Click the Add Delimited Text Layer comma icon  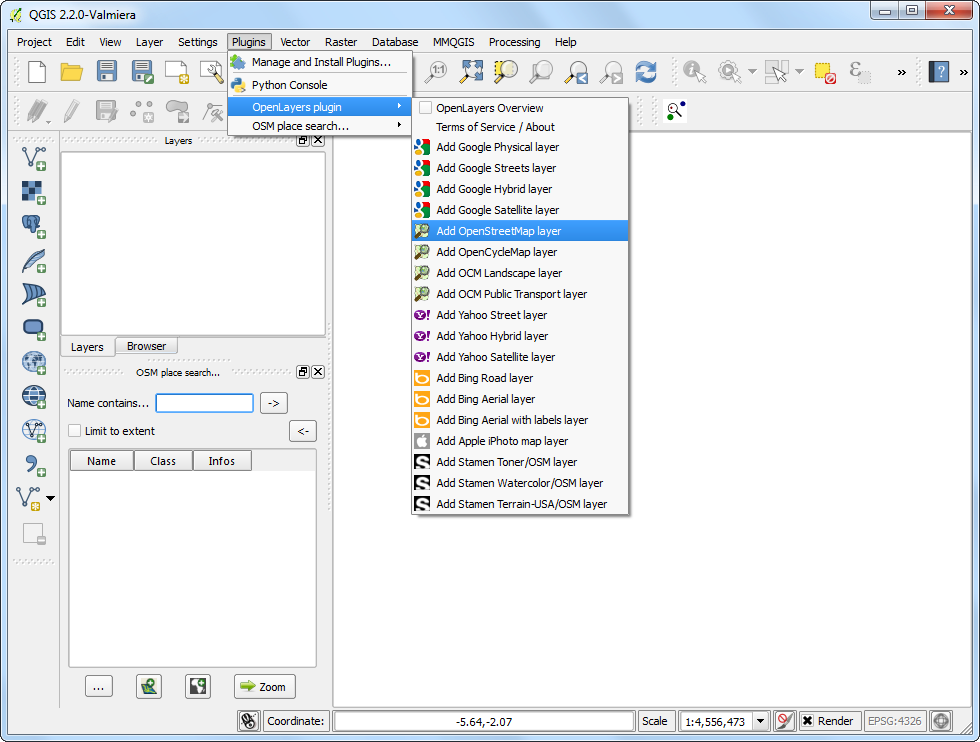tap(34, 464)
